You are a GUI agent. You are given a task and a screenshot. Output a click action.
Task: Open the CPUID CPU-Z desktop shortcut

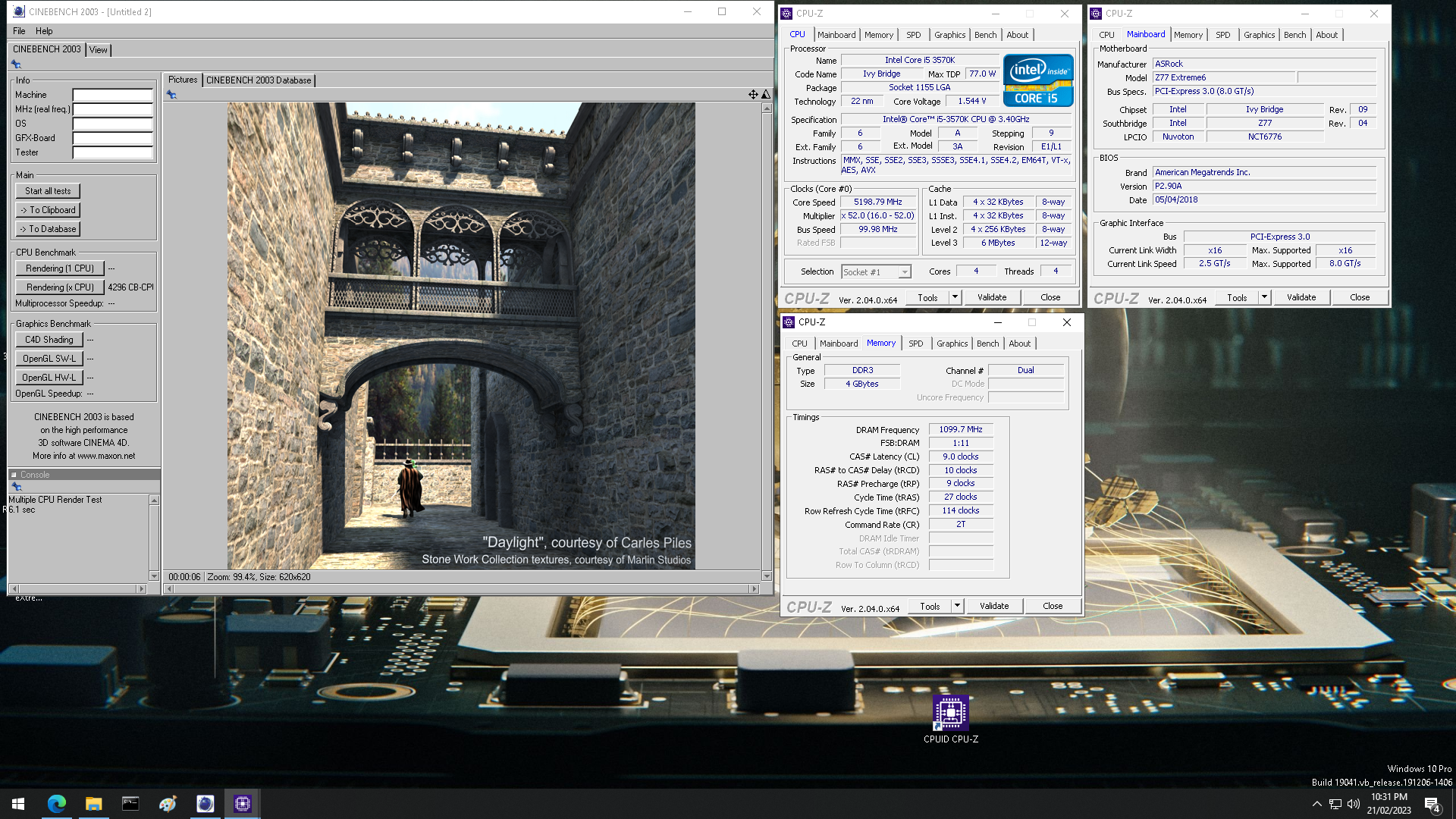[x=950, y=719]
